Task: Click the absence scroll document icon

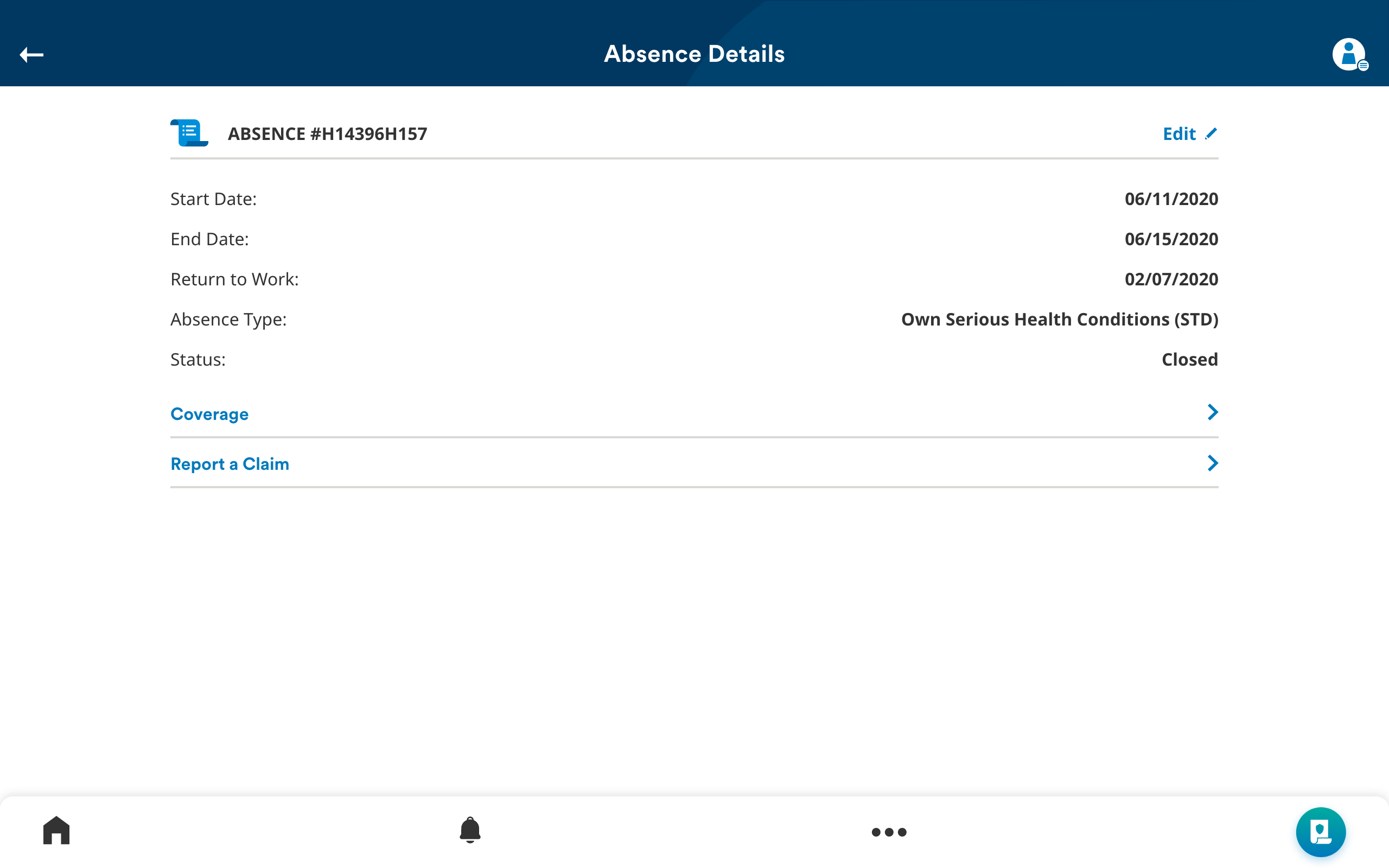Action: pos(189,133)
